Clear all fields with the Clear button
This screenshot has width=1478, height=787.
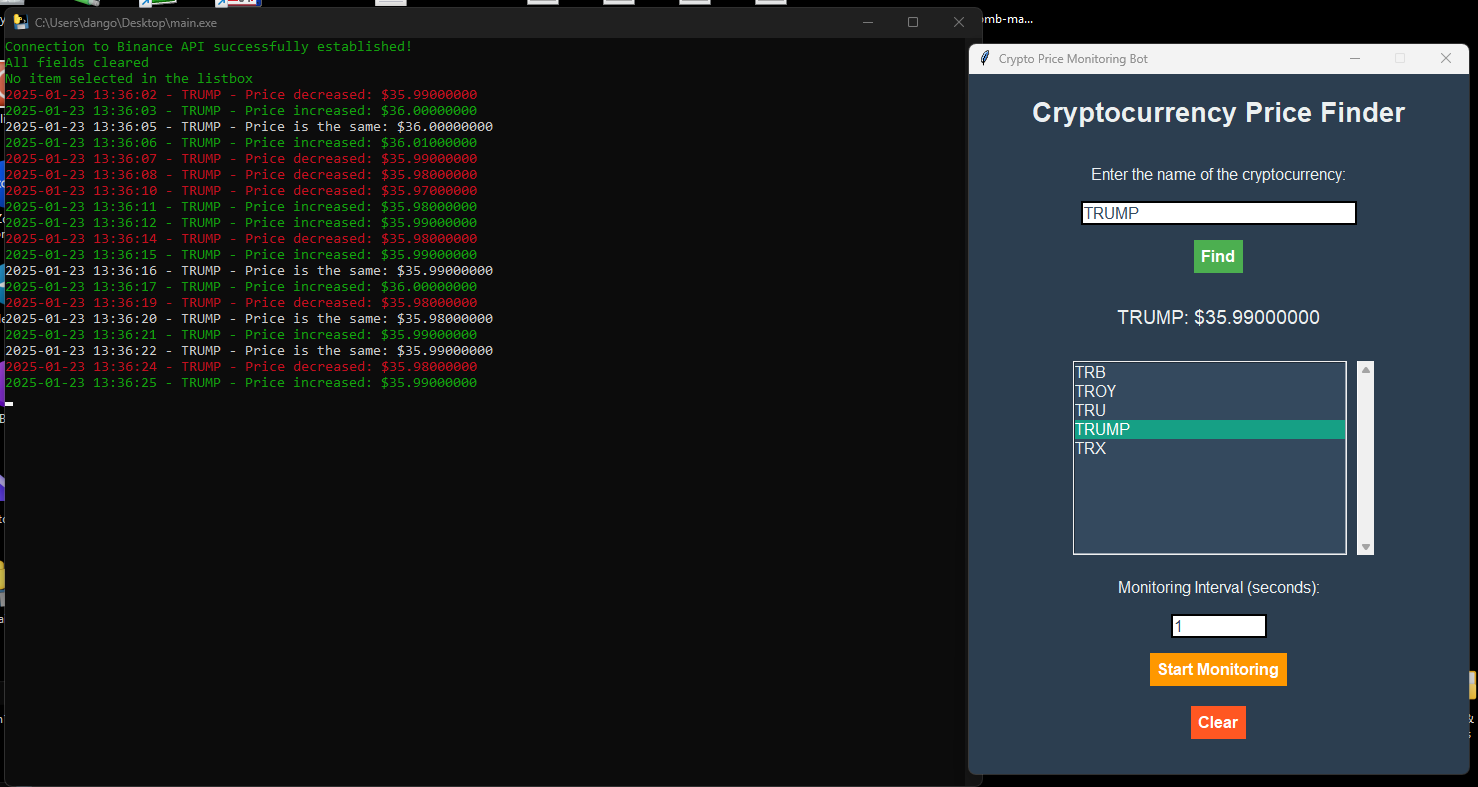(1218, 722)
